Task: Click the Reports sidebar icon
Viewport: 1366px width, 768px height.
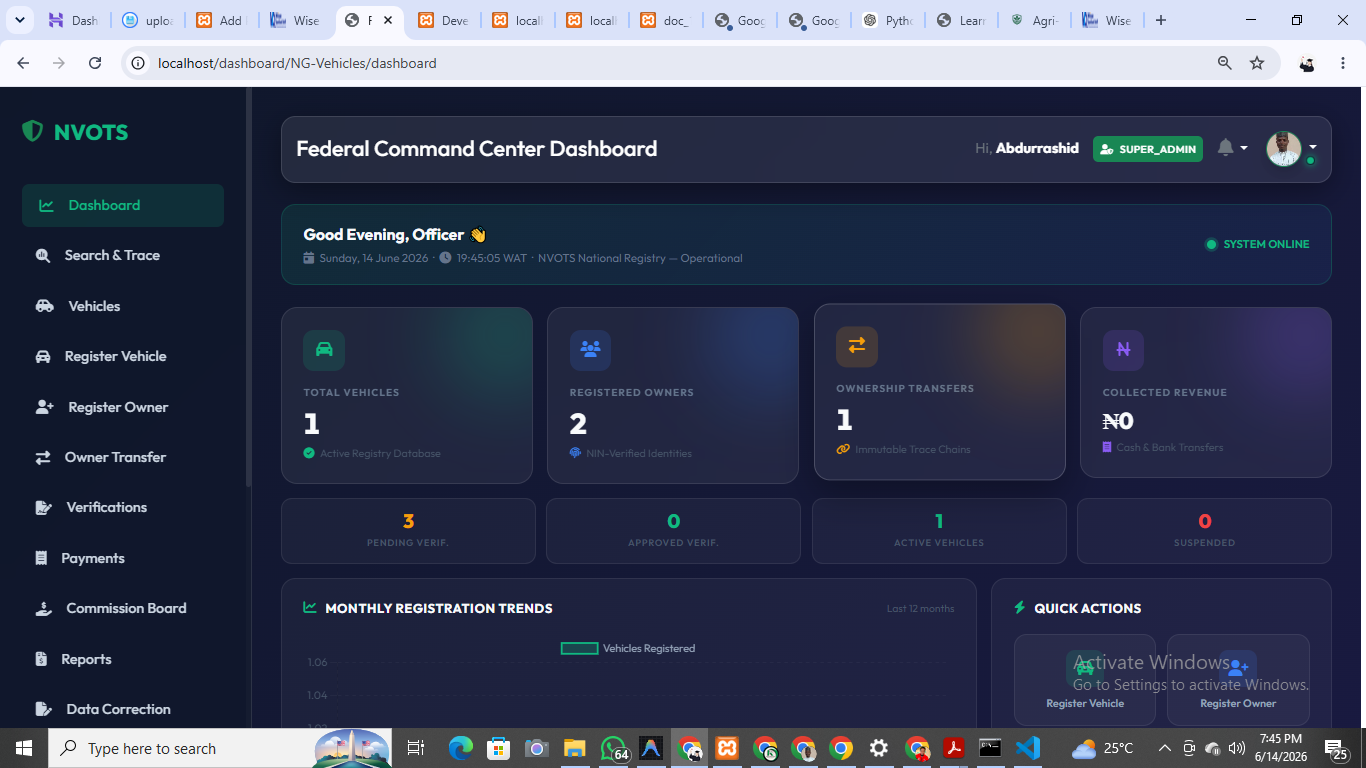Action: coord(41,659)
